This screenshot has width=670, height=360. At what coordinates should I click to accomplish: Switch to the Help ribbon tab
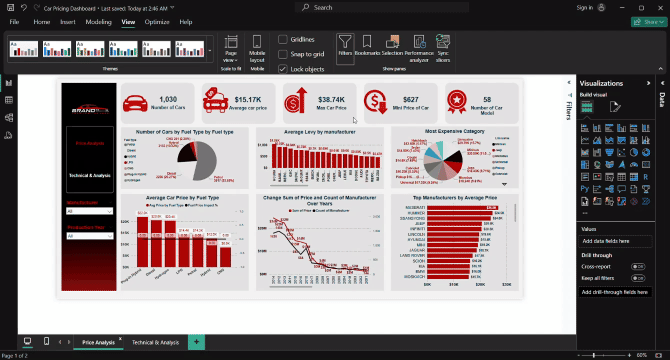point(185,22)
